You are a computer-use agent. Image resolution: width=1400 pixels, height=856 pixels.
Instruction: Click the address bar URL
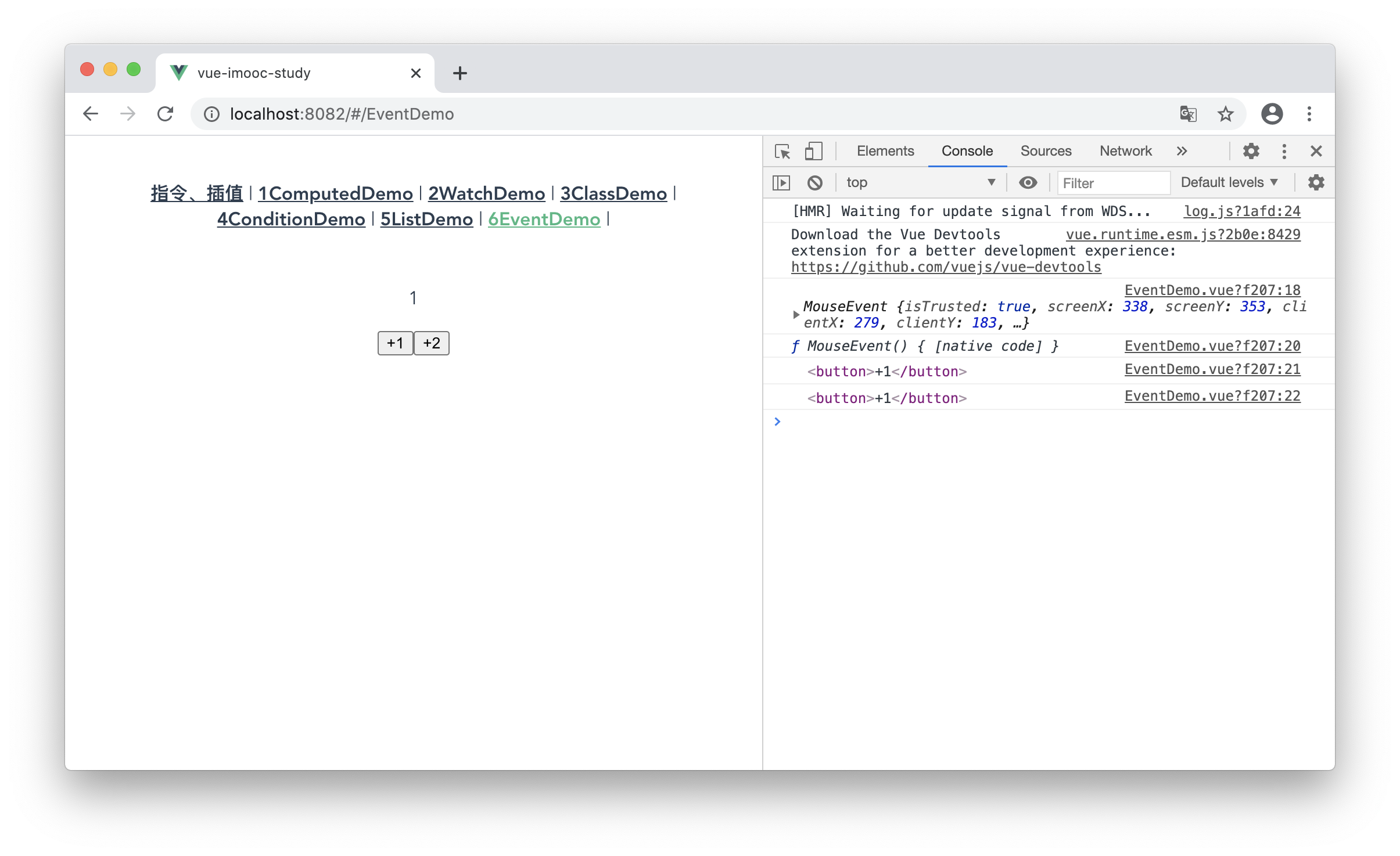tap(342, 114)
